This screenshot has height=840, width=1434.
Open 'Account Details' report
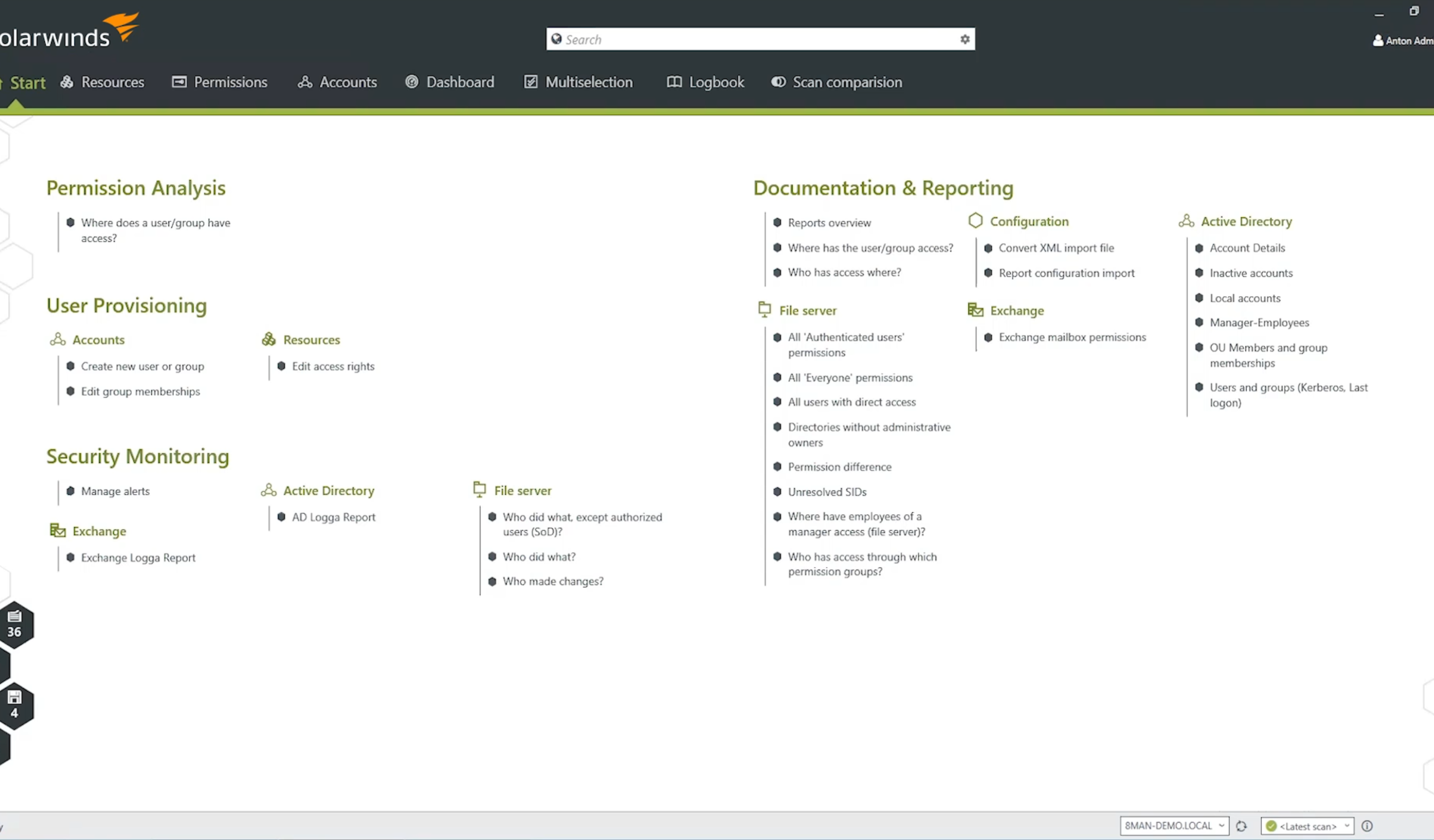1247,248
